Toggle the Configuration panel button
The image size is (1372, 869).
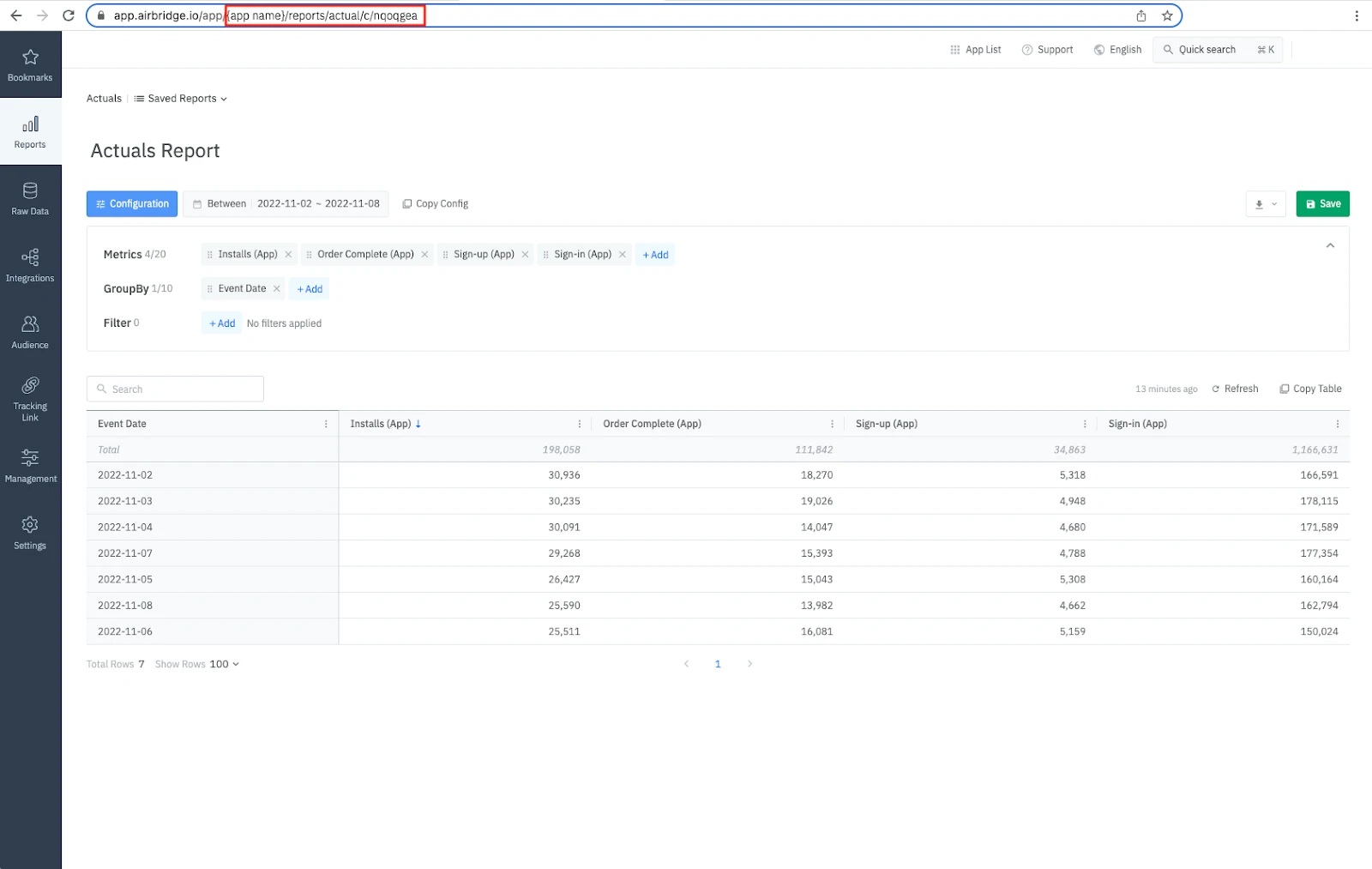click(132, 204)
